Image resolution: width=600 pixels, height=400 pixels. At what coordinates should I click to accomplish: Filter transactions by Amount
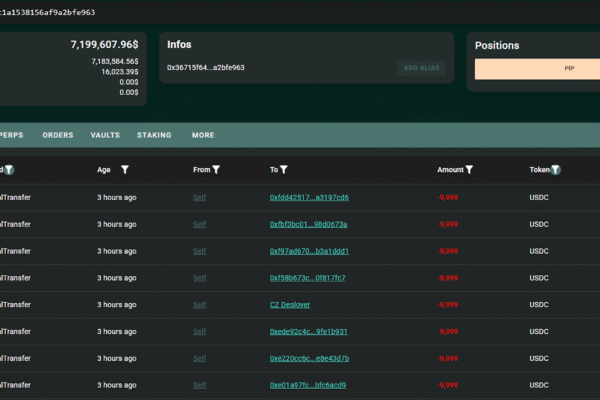469,170
